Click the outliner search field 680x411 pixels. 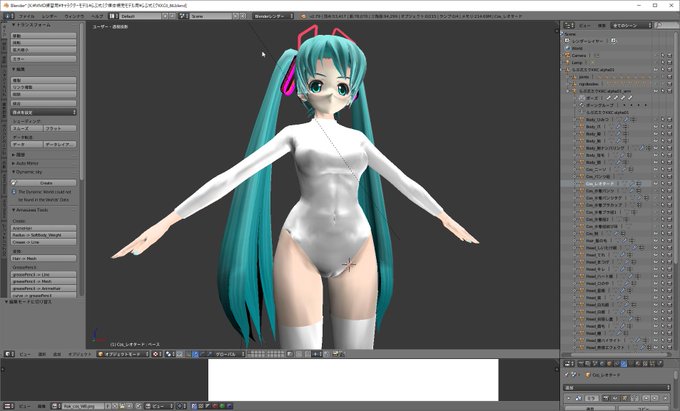[666, 26]
